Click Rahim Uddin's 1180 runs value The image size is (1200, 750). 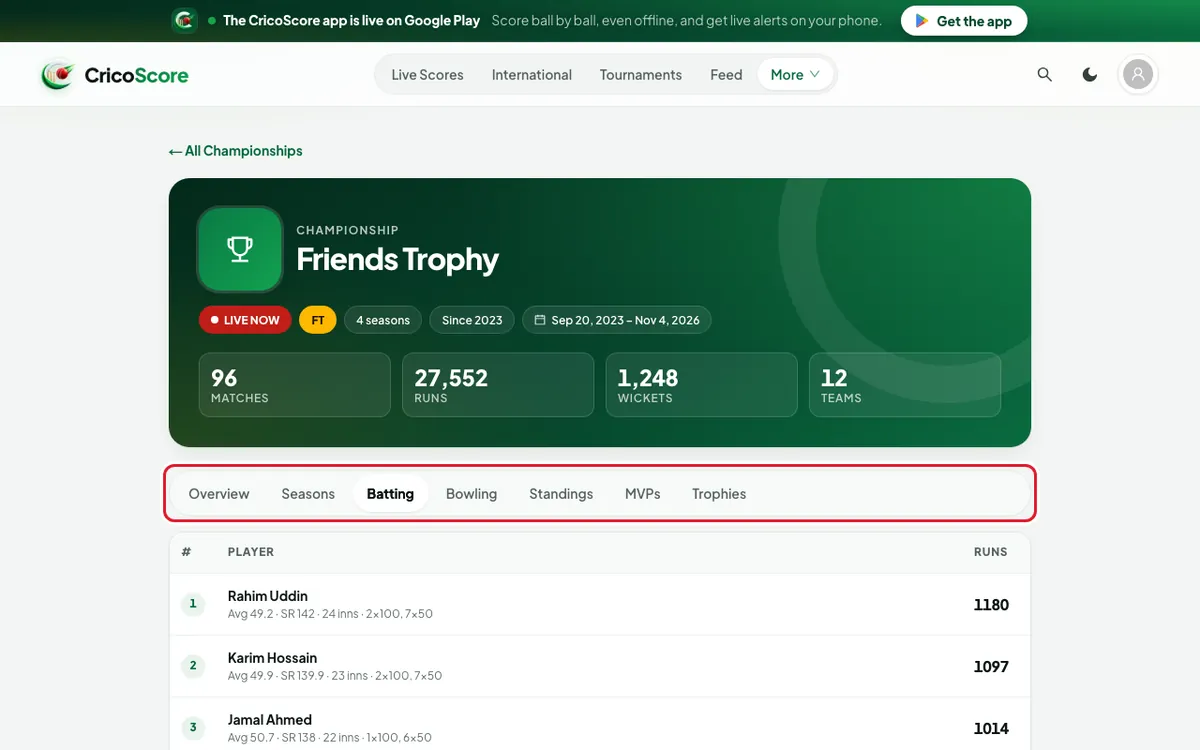point(991,605)
